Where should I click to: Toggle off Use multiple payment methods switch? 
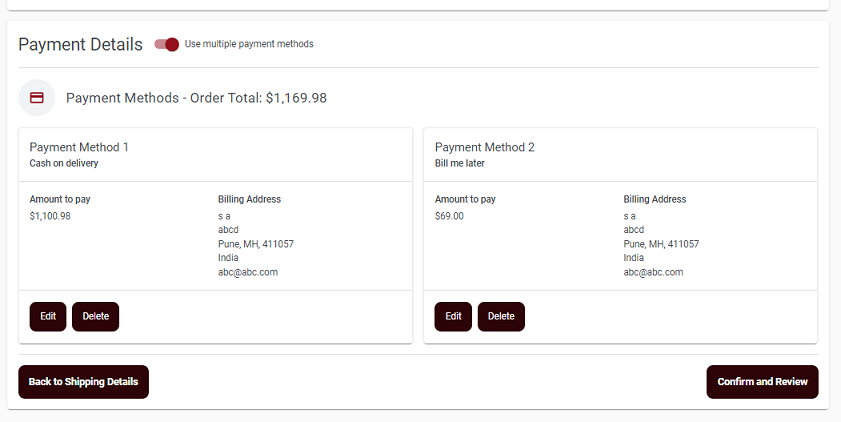(x=166, y=45)
